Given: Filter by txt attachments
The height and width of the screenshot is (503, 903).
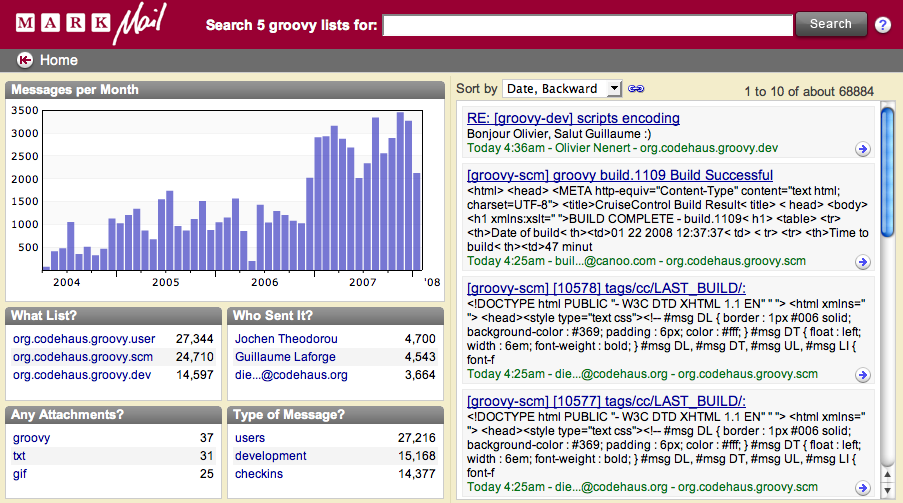Looking at the screenshot, I should pos(19,456).
